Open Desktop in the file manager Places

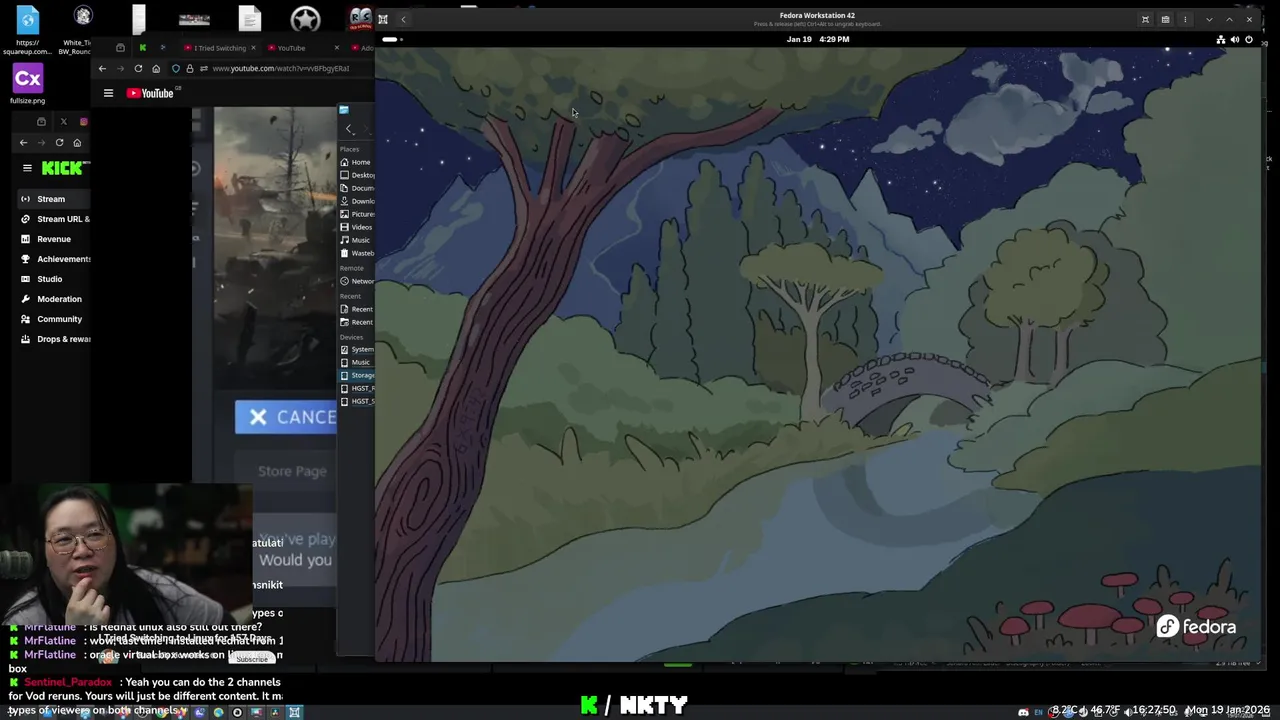[x=357, y=175]
